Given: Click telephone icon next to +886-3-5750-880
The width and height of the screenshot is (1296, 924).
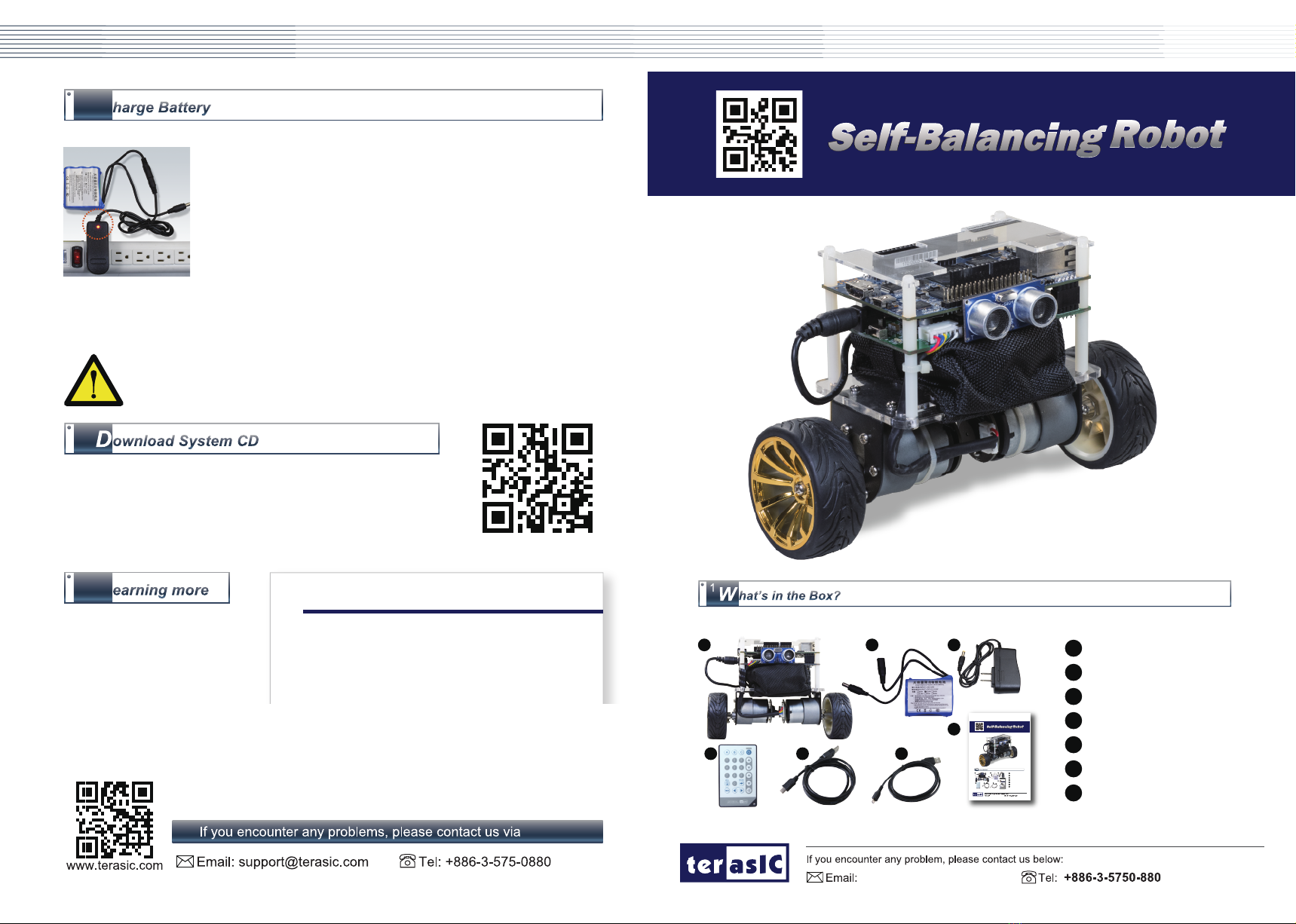Looking at the screenshot, I should (1028, 877).
